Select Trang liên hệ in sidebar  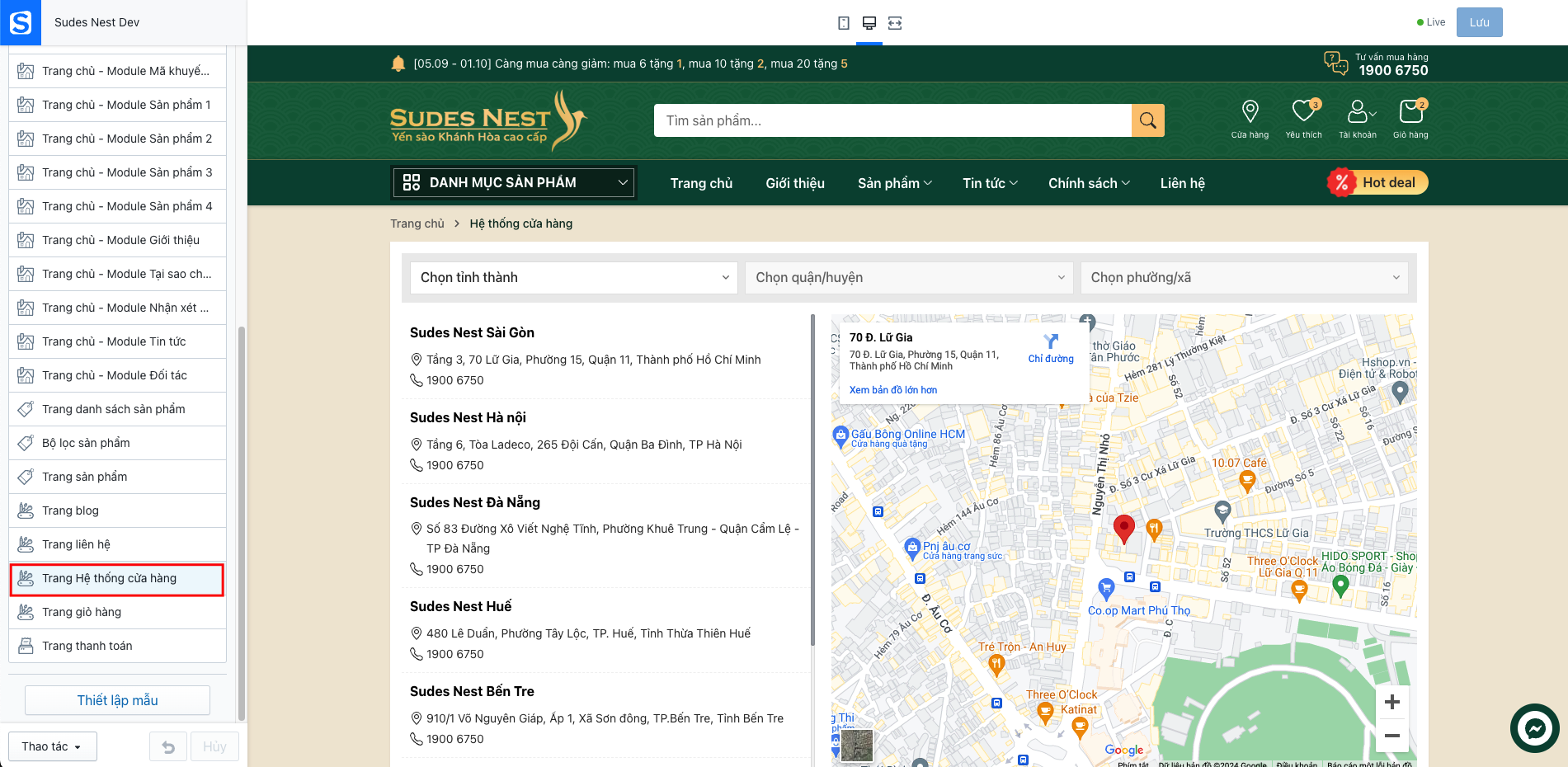[x=117, y=544]
